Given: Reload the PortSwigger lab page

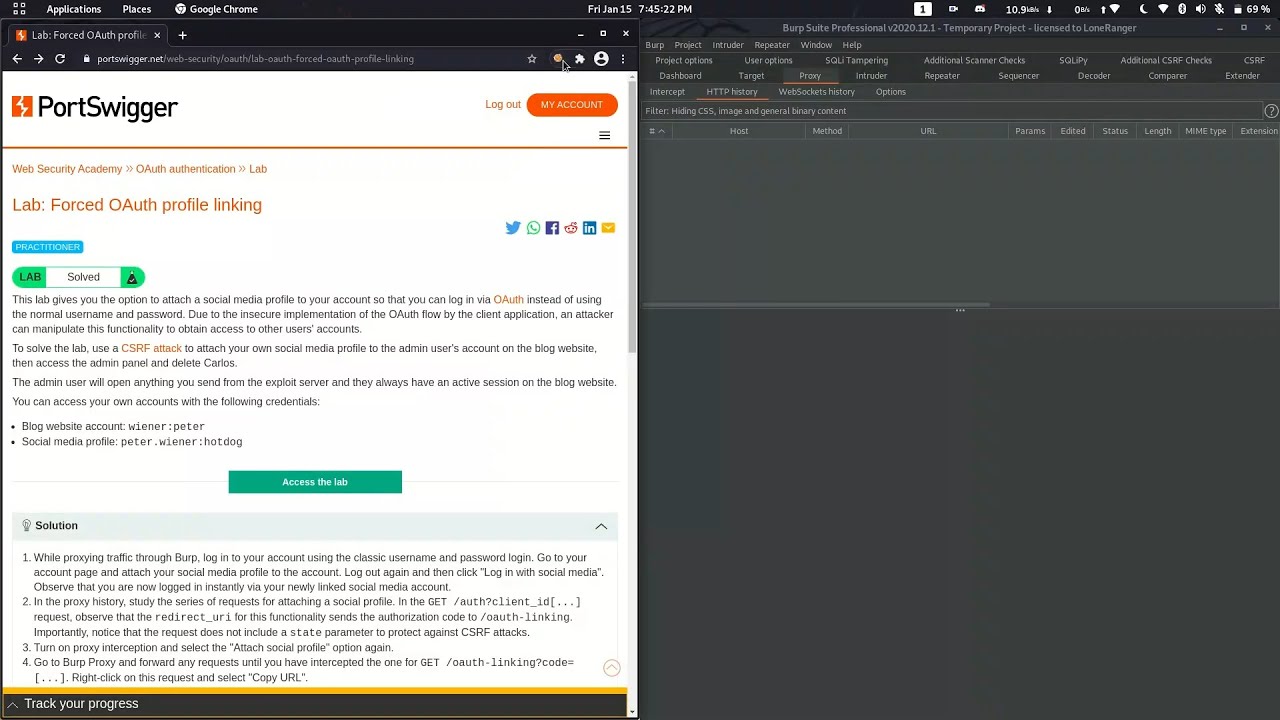Looking at the screenshot, I should [x=60, y=59].
